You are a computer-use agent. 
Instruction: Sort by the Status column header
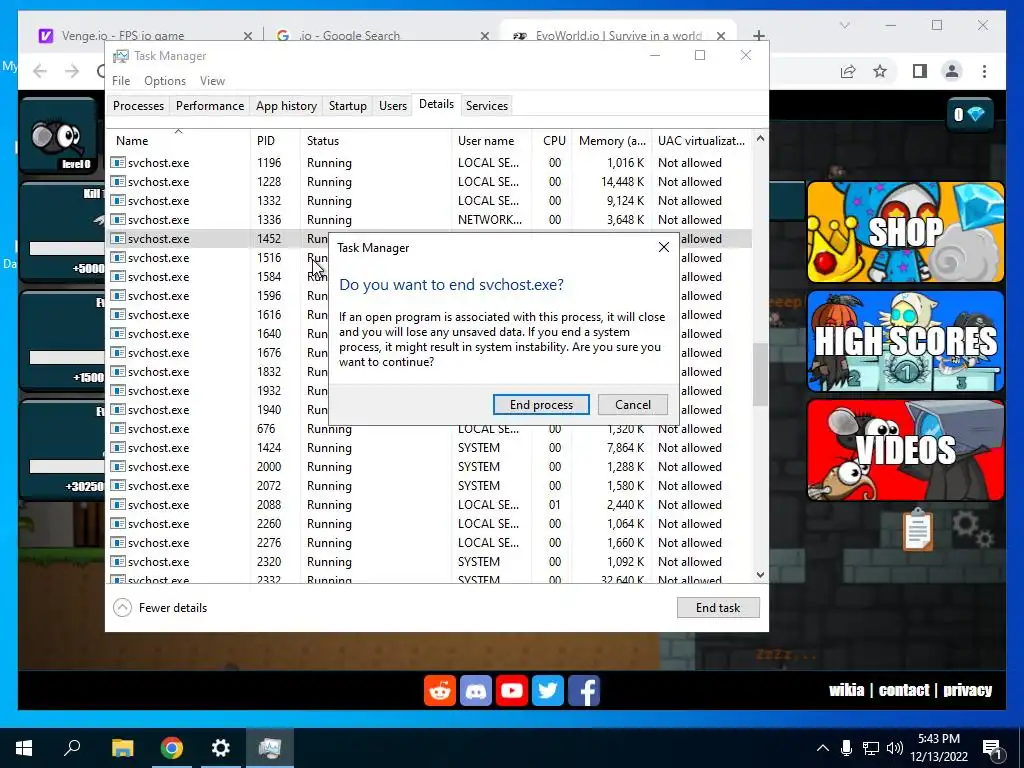376,140
